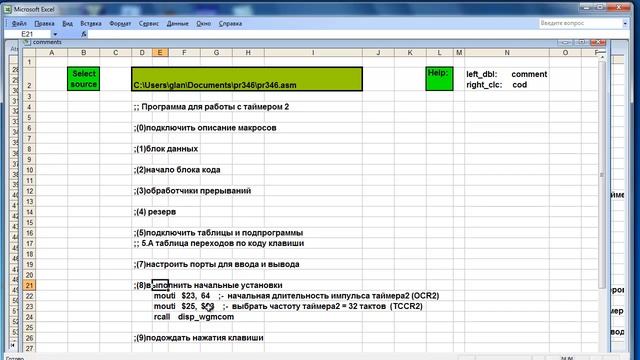Click the first sheet tab navigation arrow

coord(13,345)
